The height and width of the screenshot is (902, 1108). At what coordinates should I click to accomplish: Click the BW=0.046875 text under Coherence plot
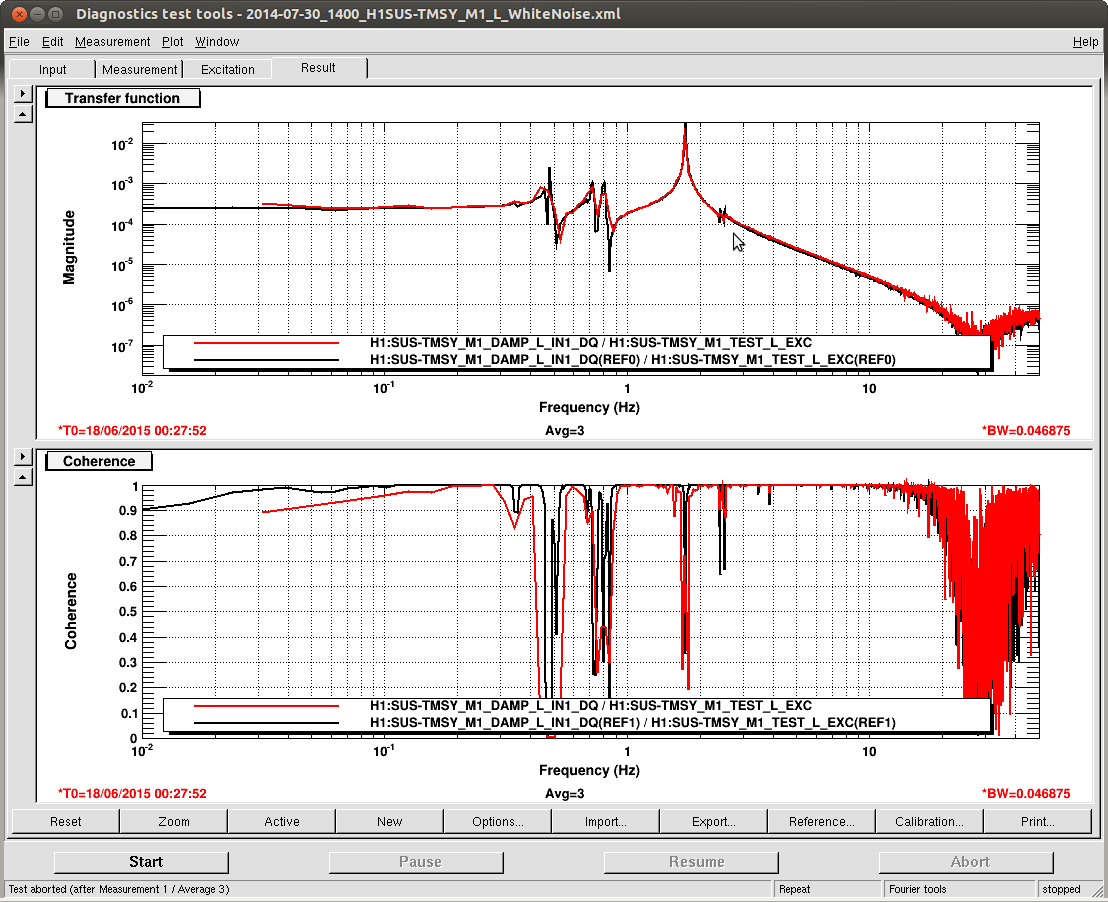(1026, 794)
